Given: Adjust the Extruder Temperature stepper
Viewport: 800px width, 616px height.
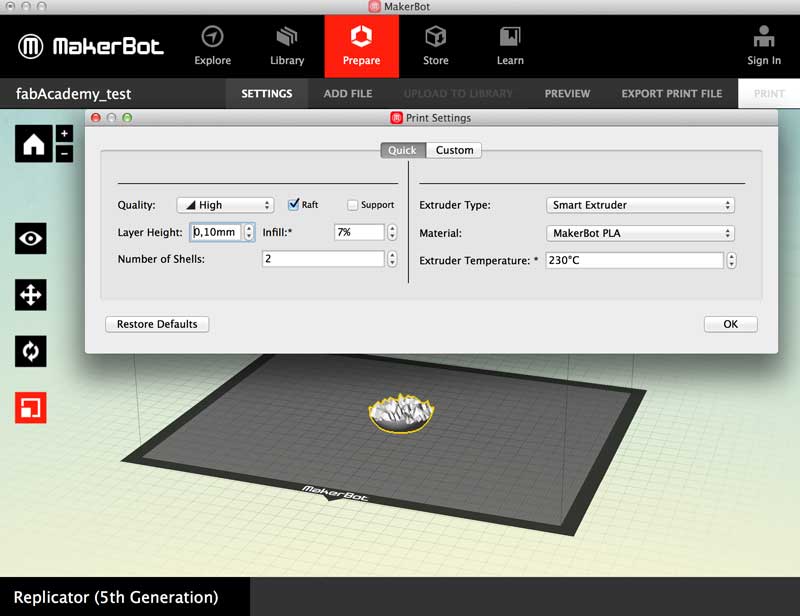Looking at the screenshot, I should pos(732,260).
